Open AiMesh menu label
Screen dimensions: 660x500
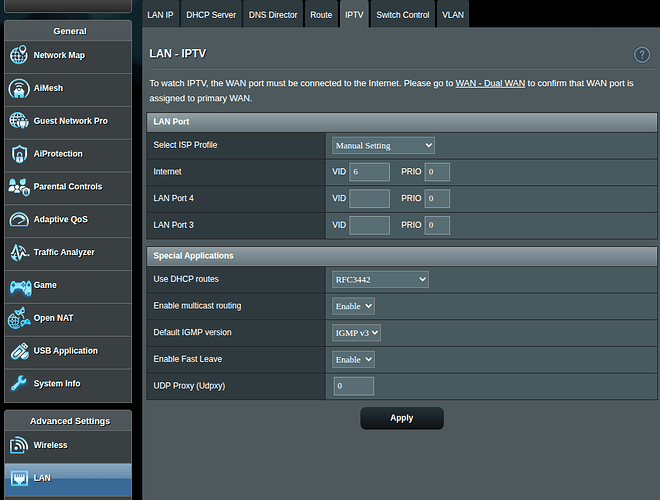point(48,88)
